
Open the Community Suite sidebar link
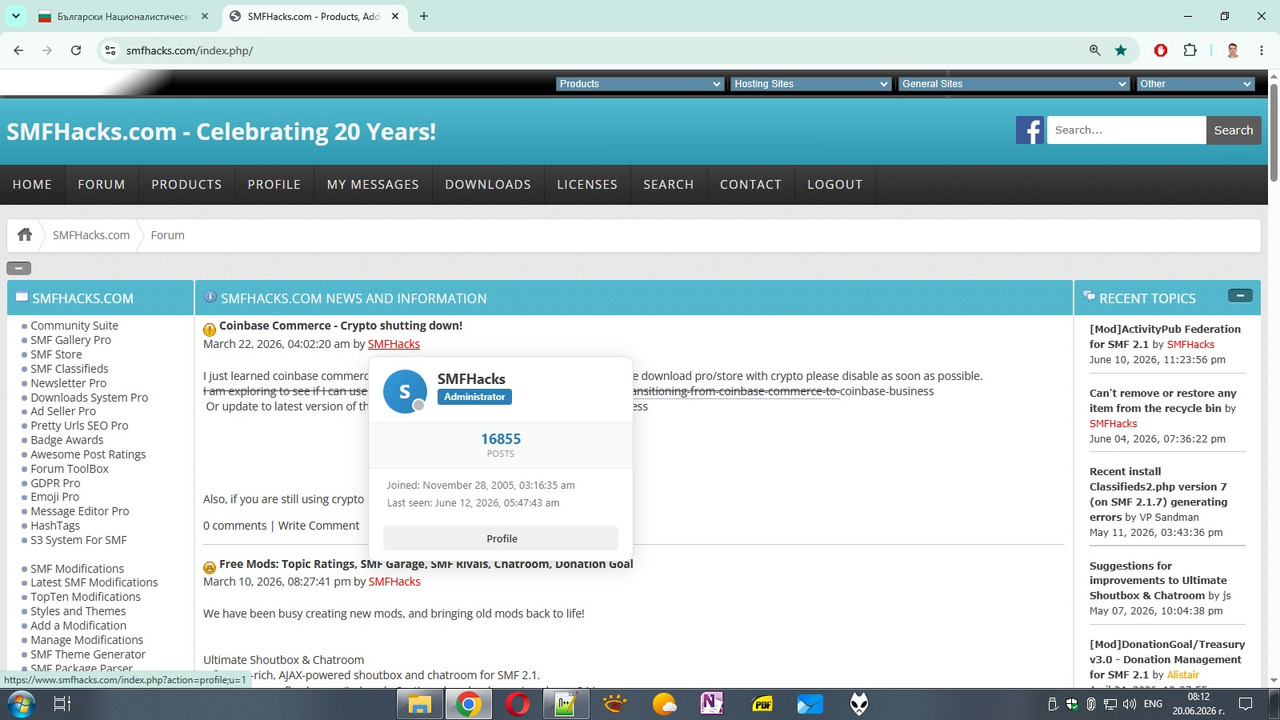[74, 326]
